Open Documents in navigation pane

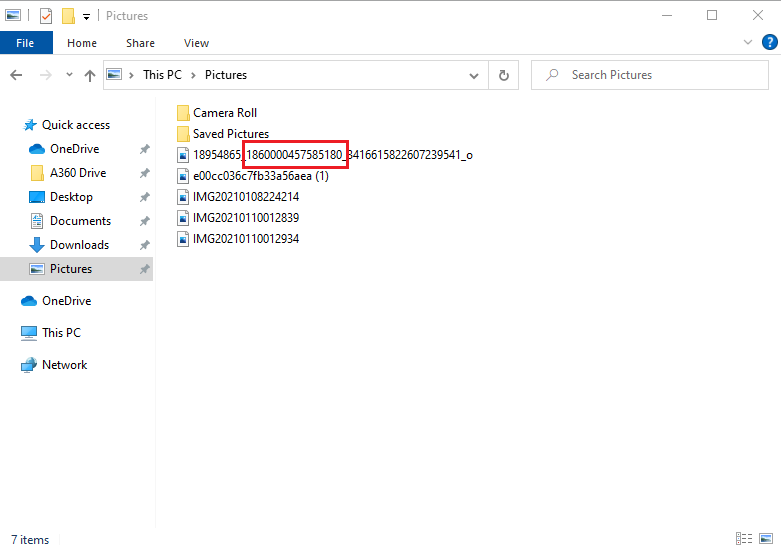(80, 221)
